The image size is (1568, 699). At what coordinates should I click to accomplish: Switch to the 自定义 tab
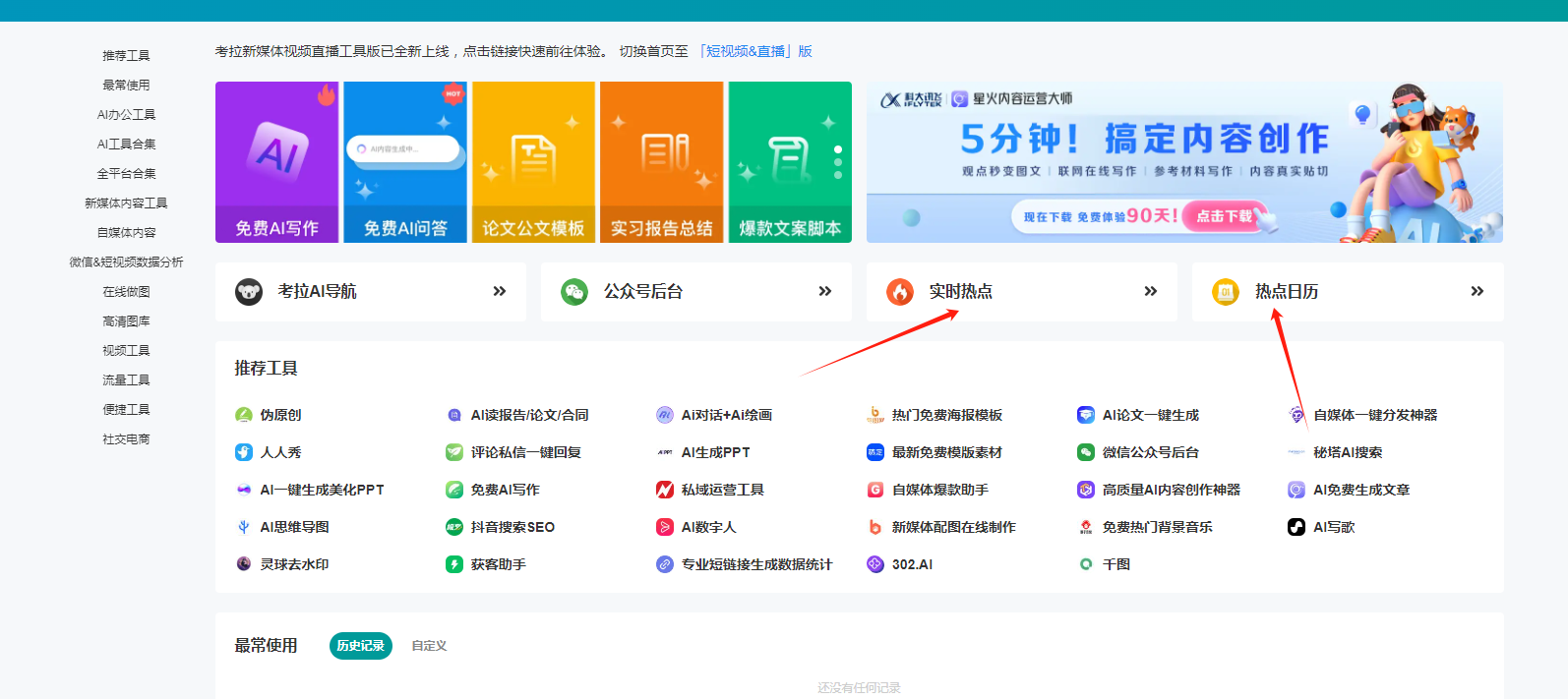pos(429,646)
